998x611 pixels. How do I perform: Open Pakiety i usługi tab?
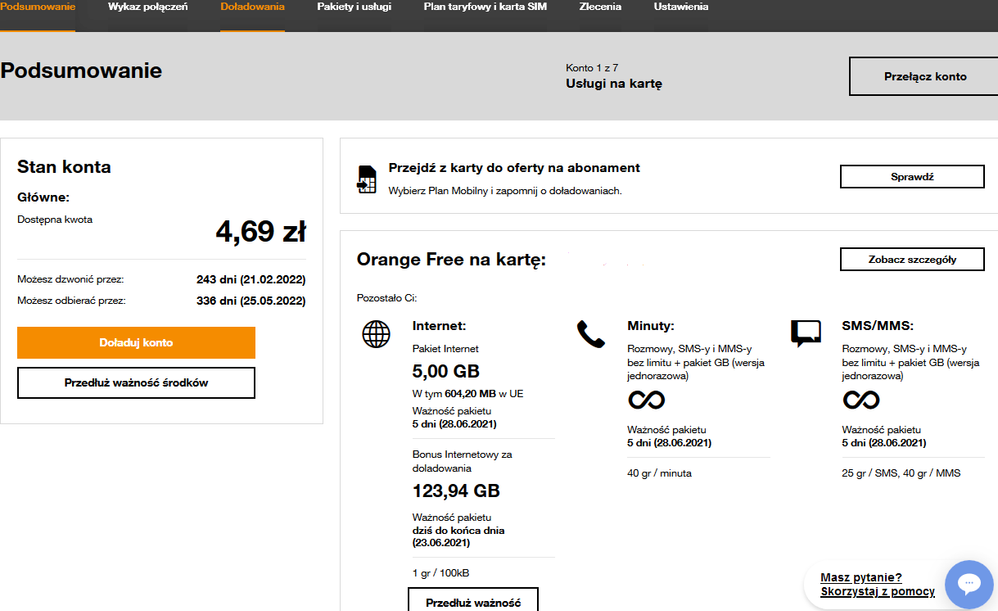(x=354, y=7)
